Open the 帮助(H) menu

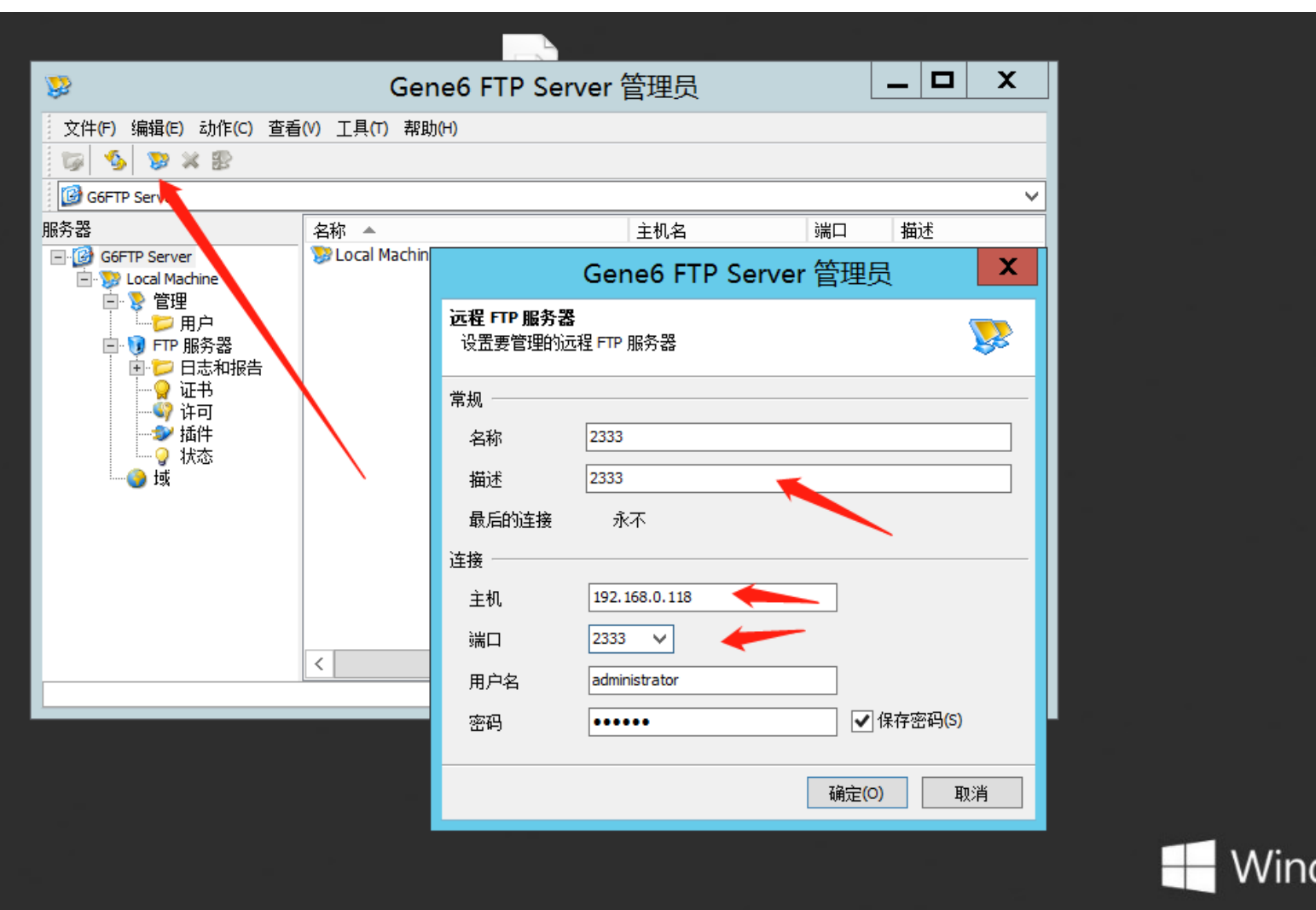(x=431, y=128)
